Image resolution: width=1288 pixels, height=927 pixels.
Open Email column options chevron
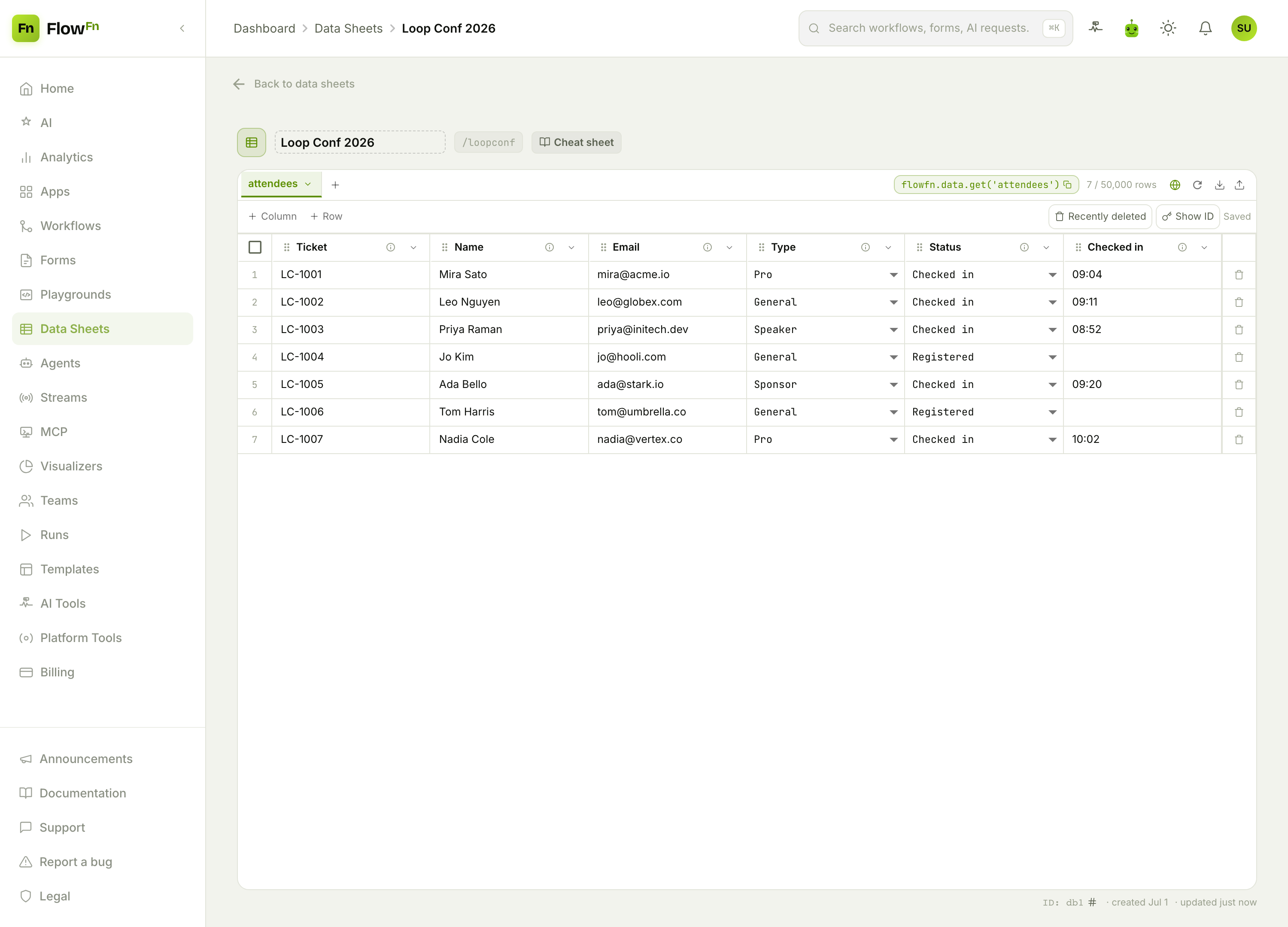point(729,248)
